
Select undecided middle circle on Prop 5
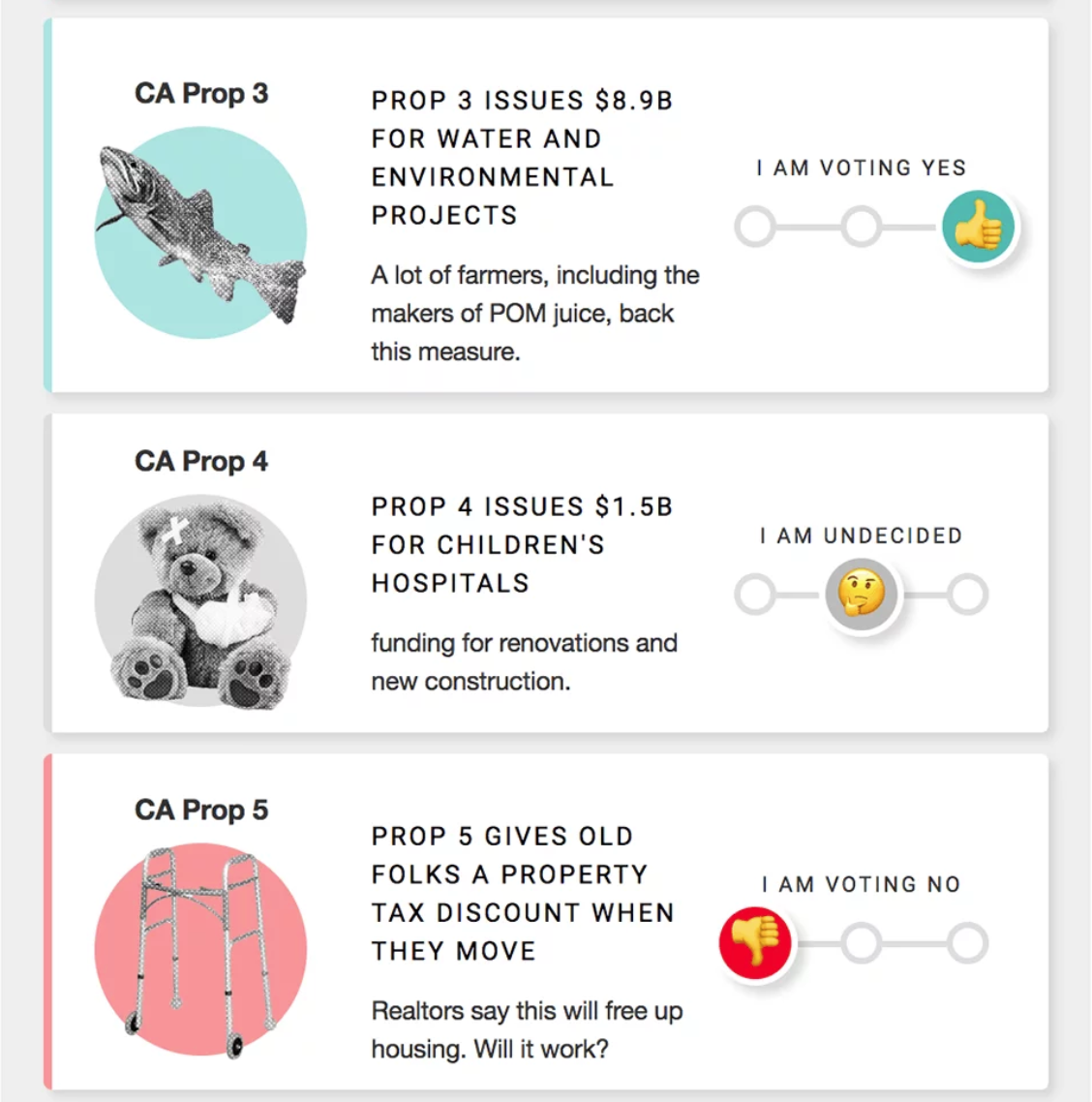861,942
